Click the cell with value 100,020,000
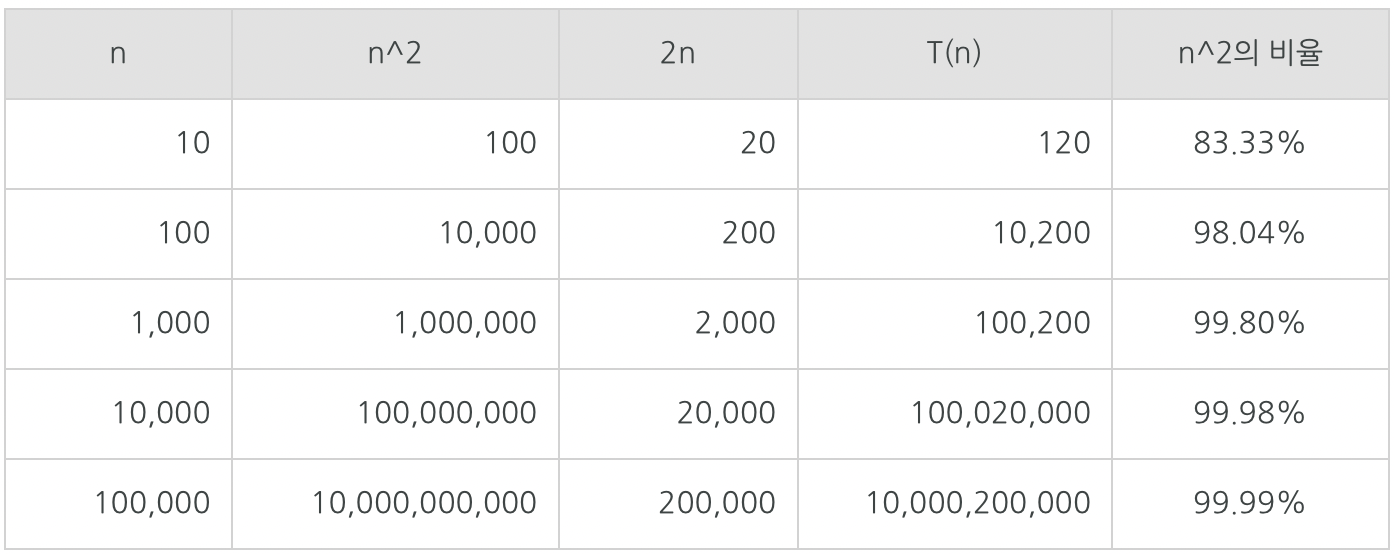The image size is (1394, 554). tap(998, 413)
